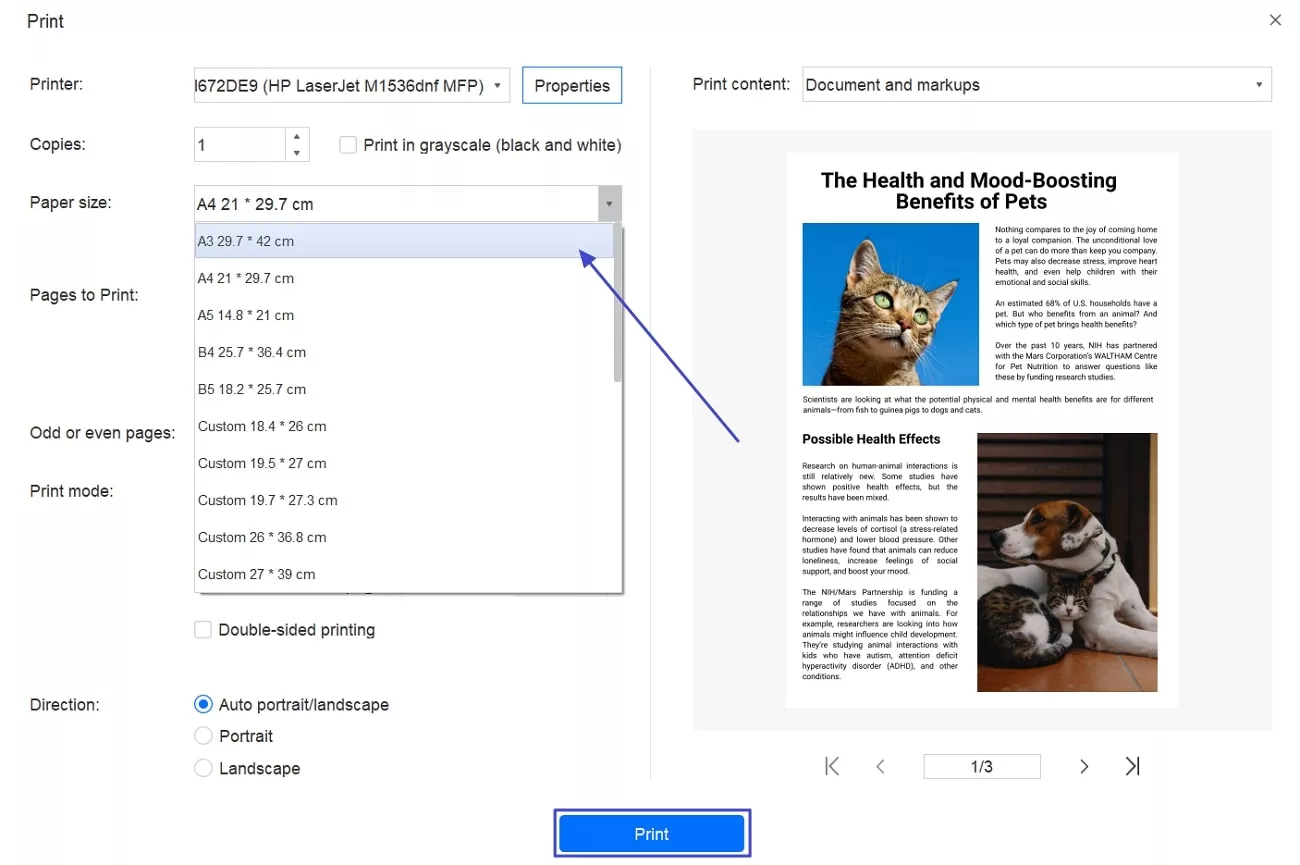This screenshot has height=865, width=1300.
Task: Click the page number field 1/3
Action: point(981,767)
